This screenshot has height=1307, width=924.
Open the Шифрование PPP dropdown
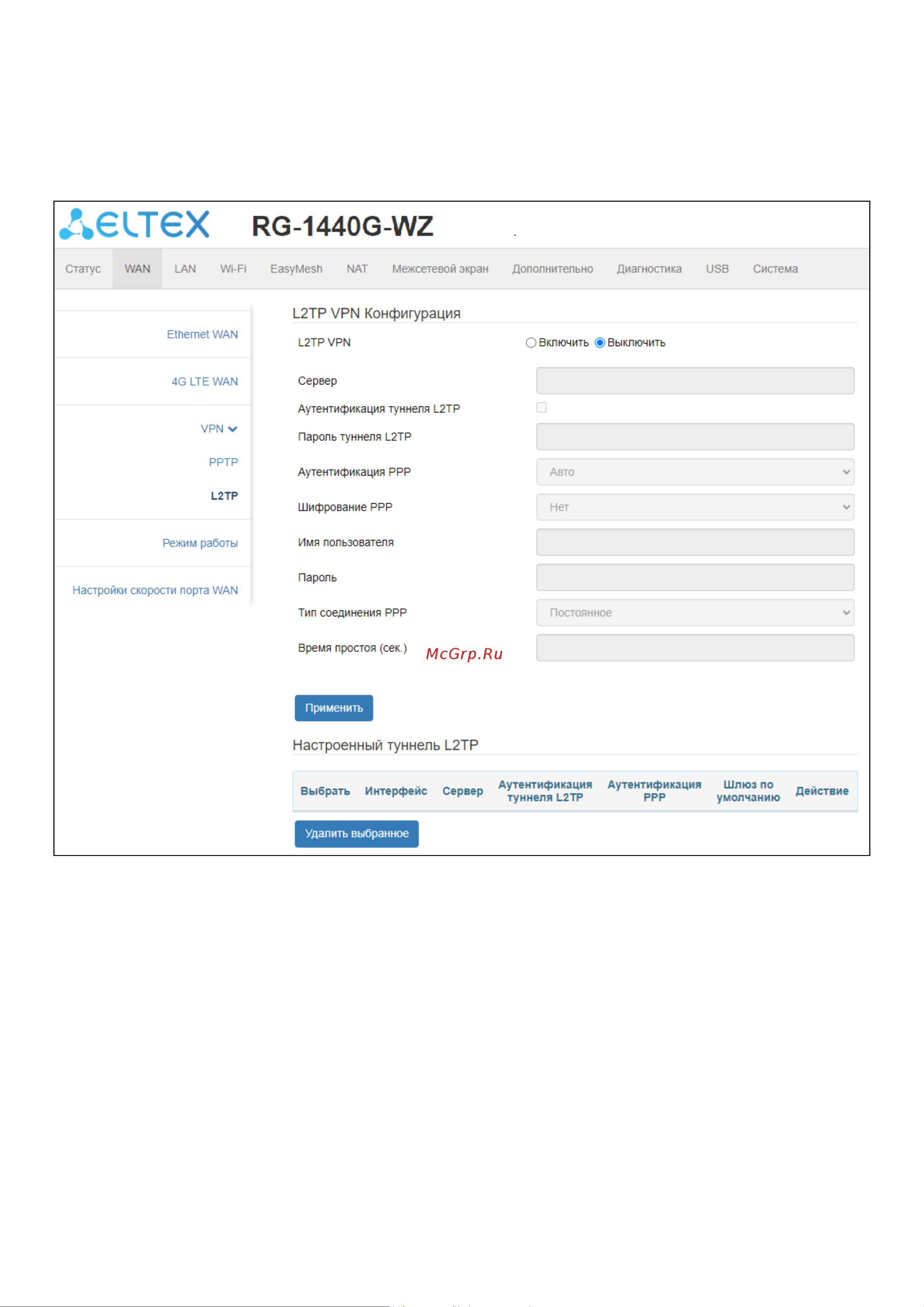tap(695, 507)
